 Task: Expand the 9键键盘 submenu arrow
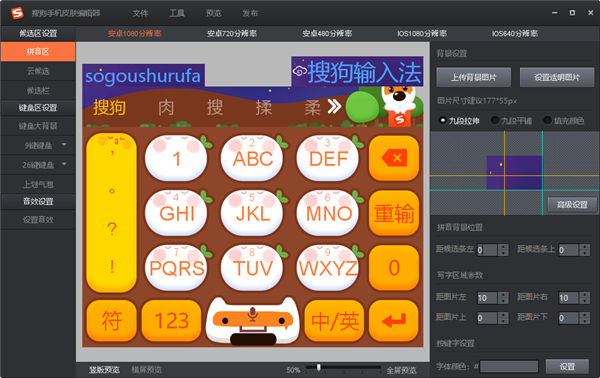click(64, 145)
